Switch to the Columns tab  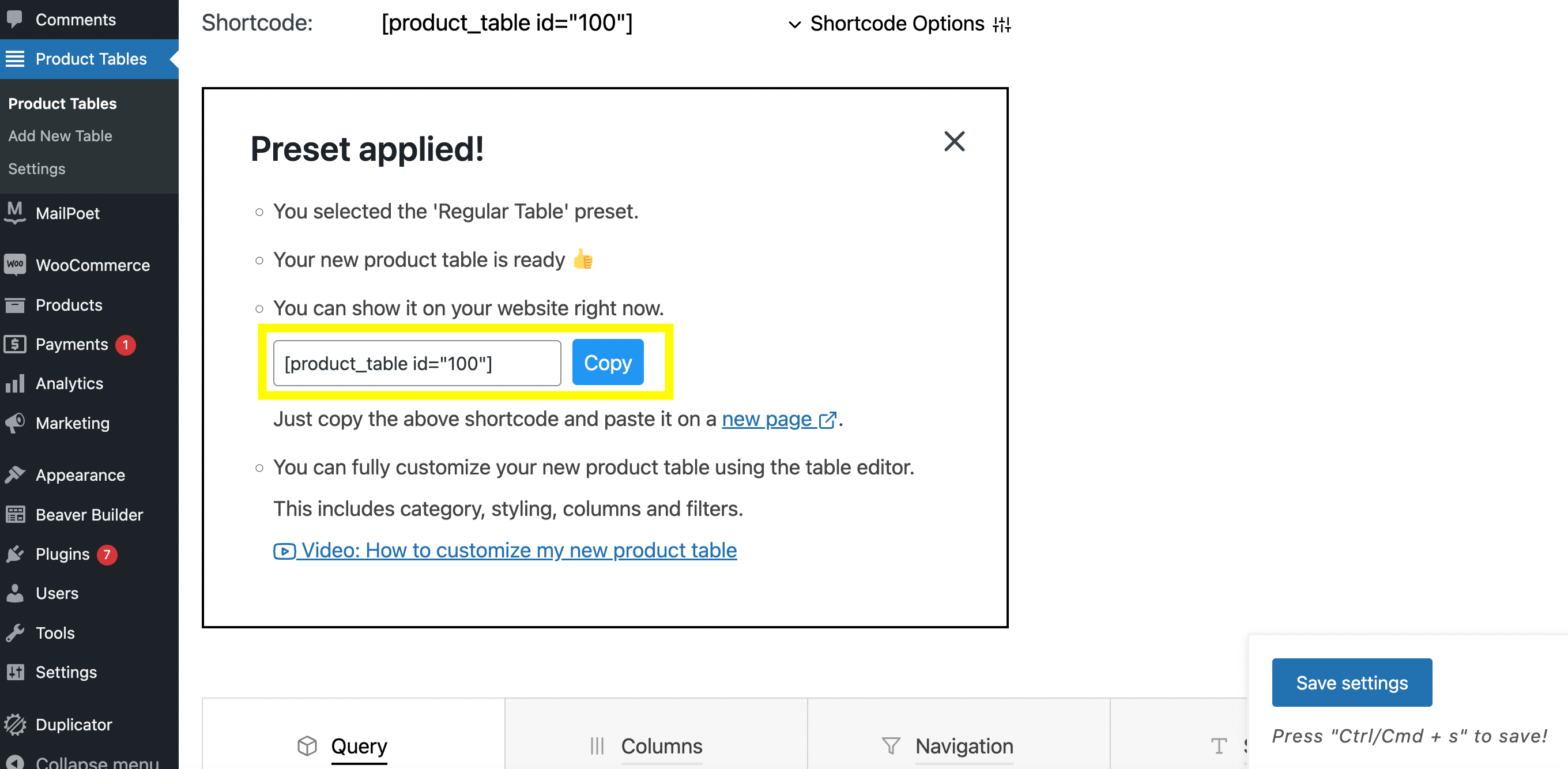[x=661, y=746]
